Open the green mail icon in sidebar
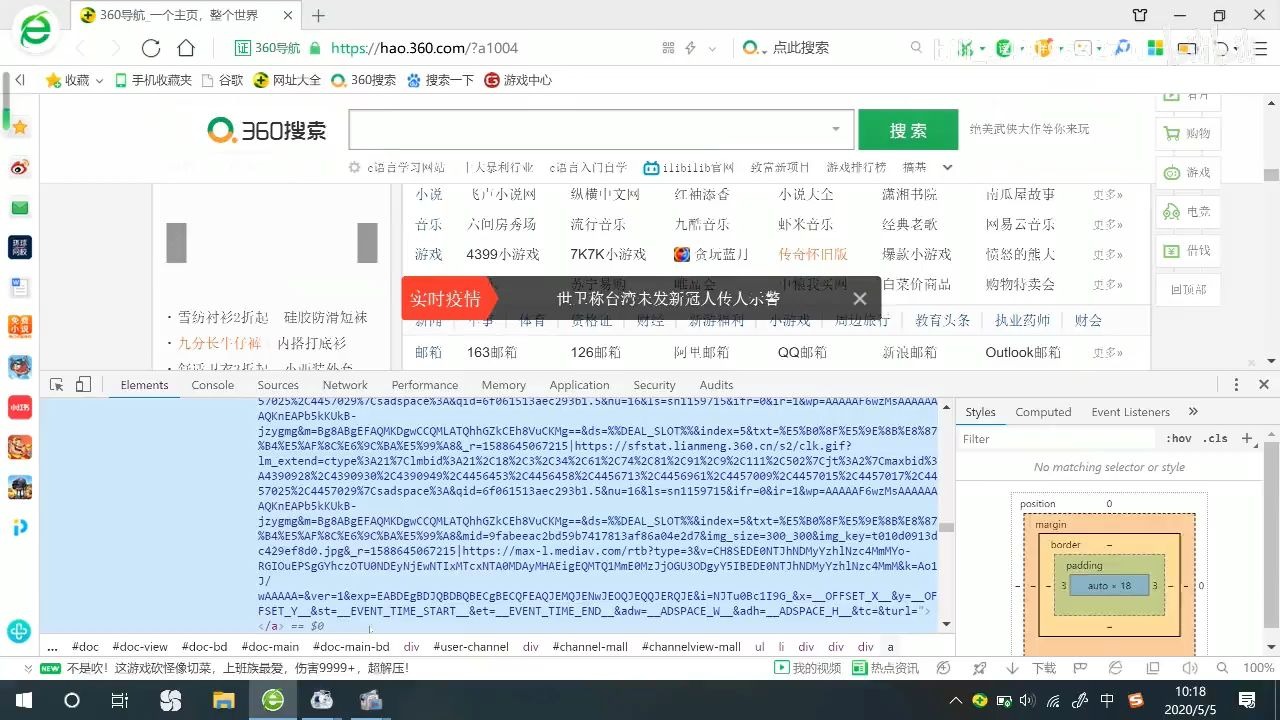The width and height of the screenshot is (1280, 720). click(x=20, y=208)
